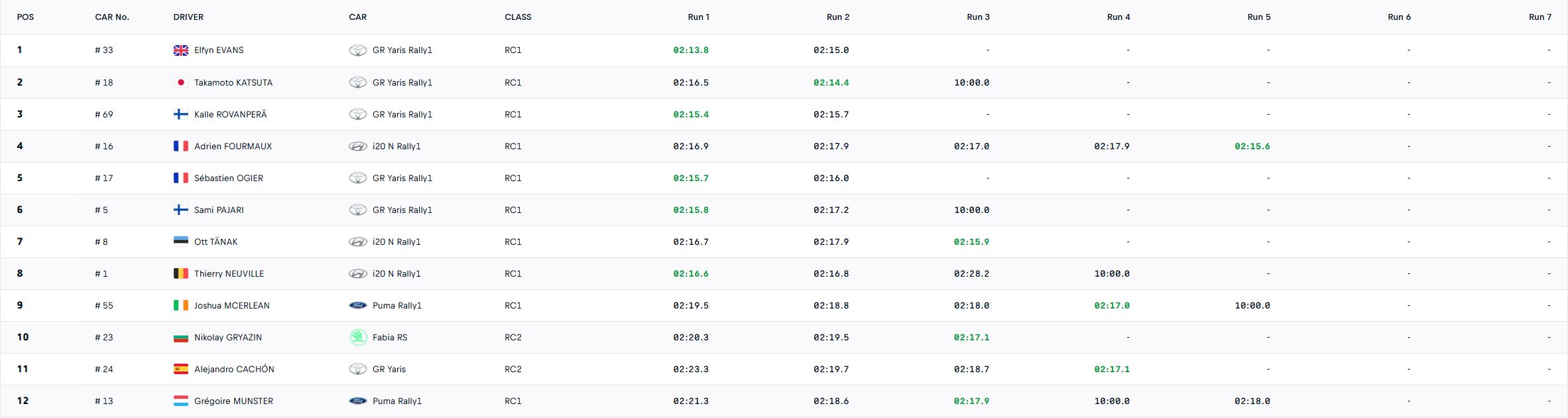Select driver name Sami PAJARI
Viewport: 1568px width, 418px height.
[219, 210]
